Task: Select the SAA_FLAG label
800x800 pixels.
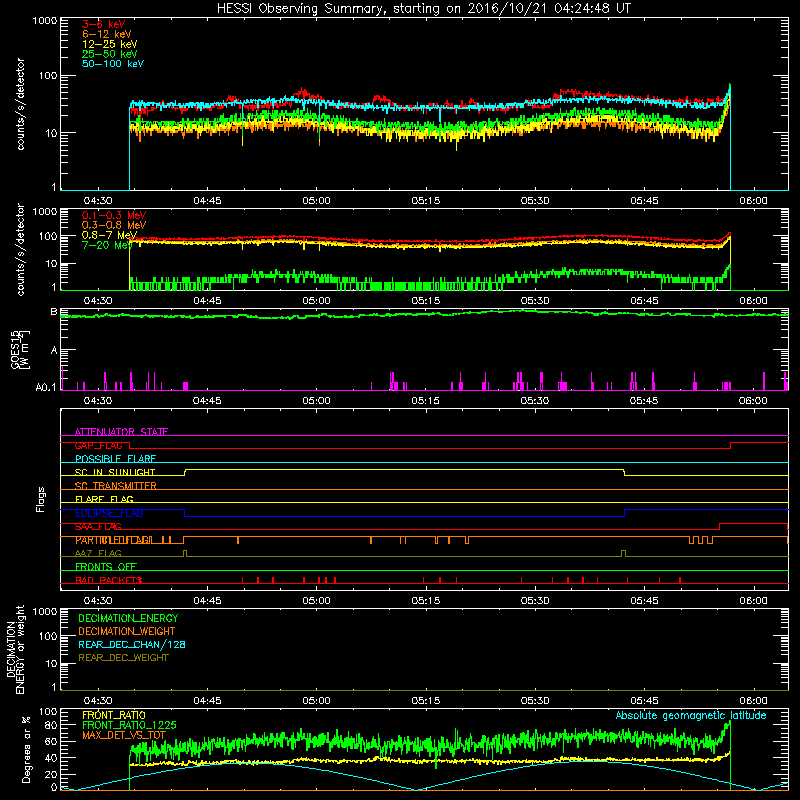Action: (x=98, y=527)
